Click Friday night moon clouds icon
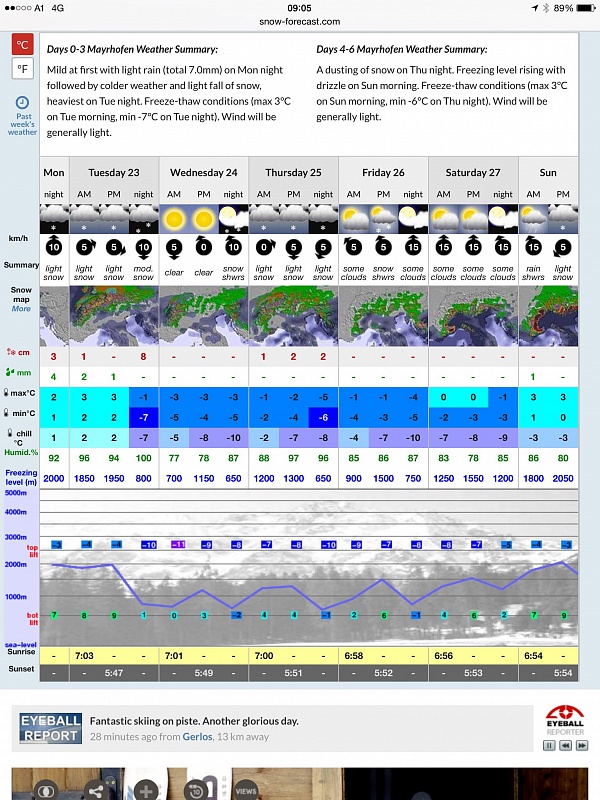This screenshot has width=600, height=800. click(x=413, y=219)
